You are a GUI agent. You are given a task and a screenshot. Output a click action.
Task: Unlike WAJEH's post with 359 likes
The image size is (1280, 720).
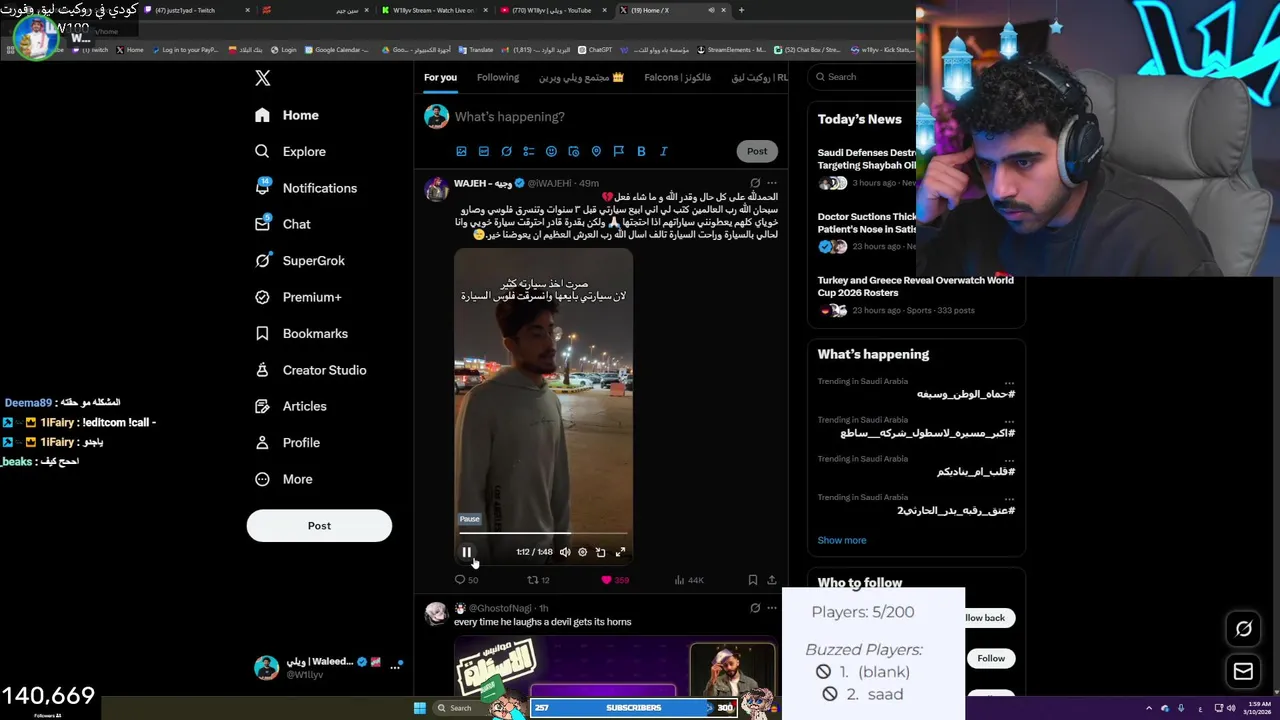(614, 580)
